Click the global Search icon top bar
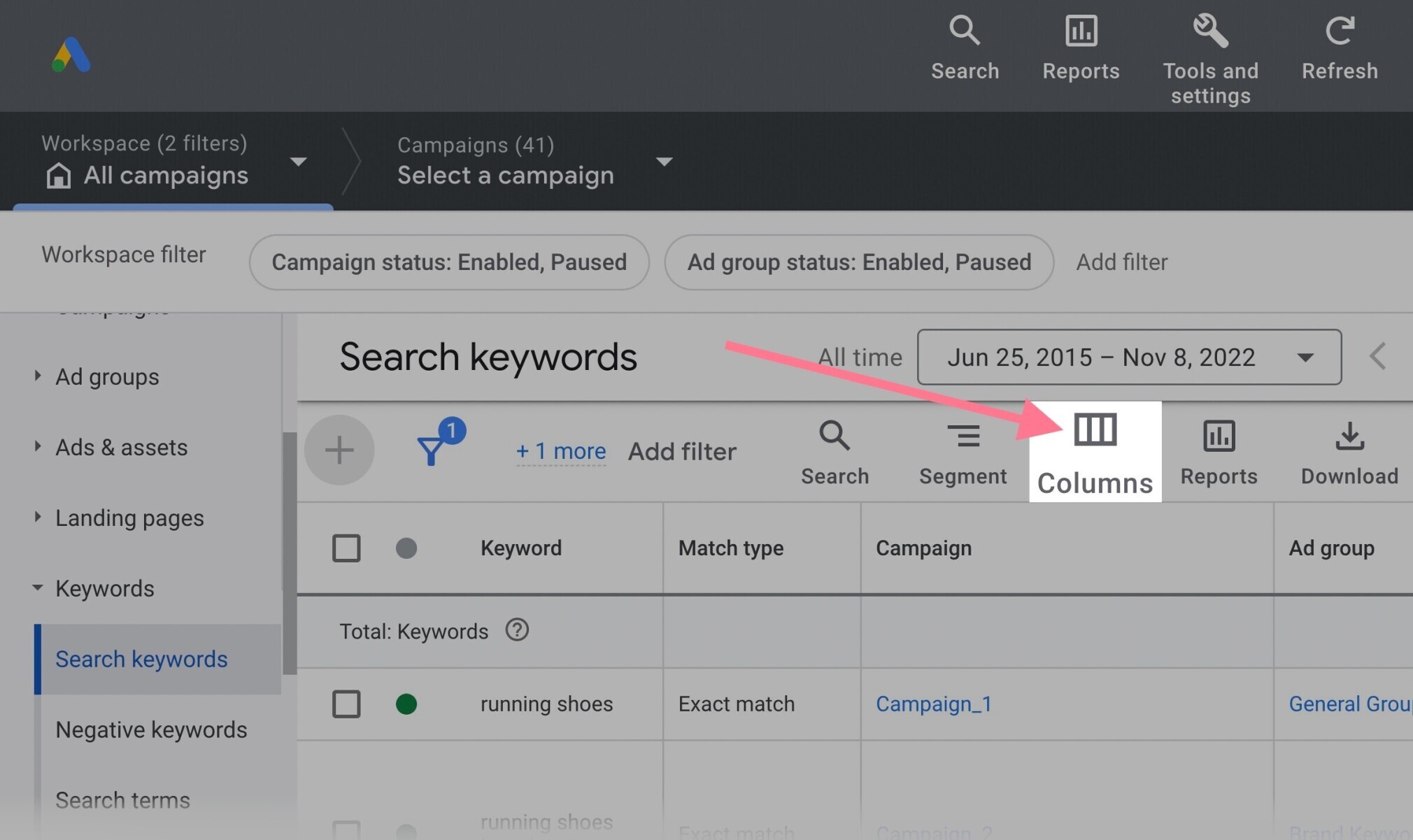This screenshot has height=840, width=1413. click(x=963, y=29)
